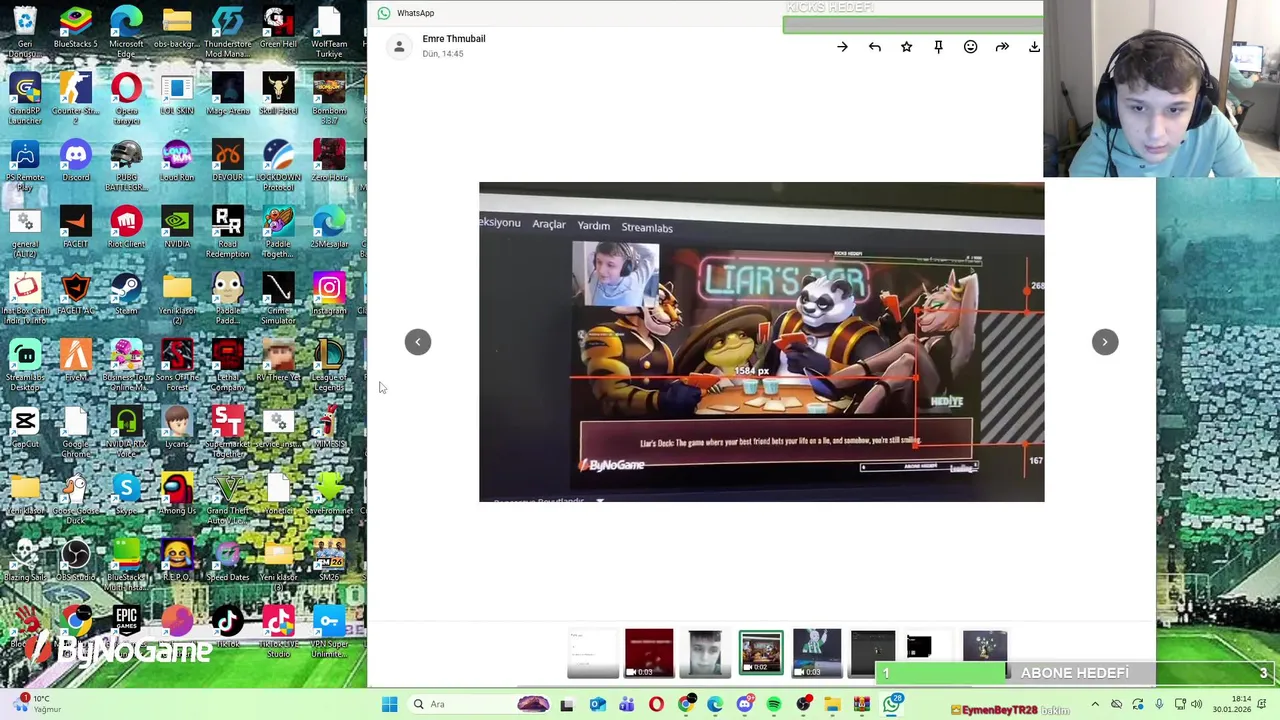Open the Recycle Bin (Geri Dönüşüm) icon

[x=25, y=30]
